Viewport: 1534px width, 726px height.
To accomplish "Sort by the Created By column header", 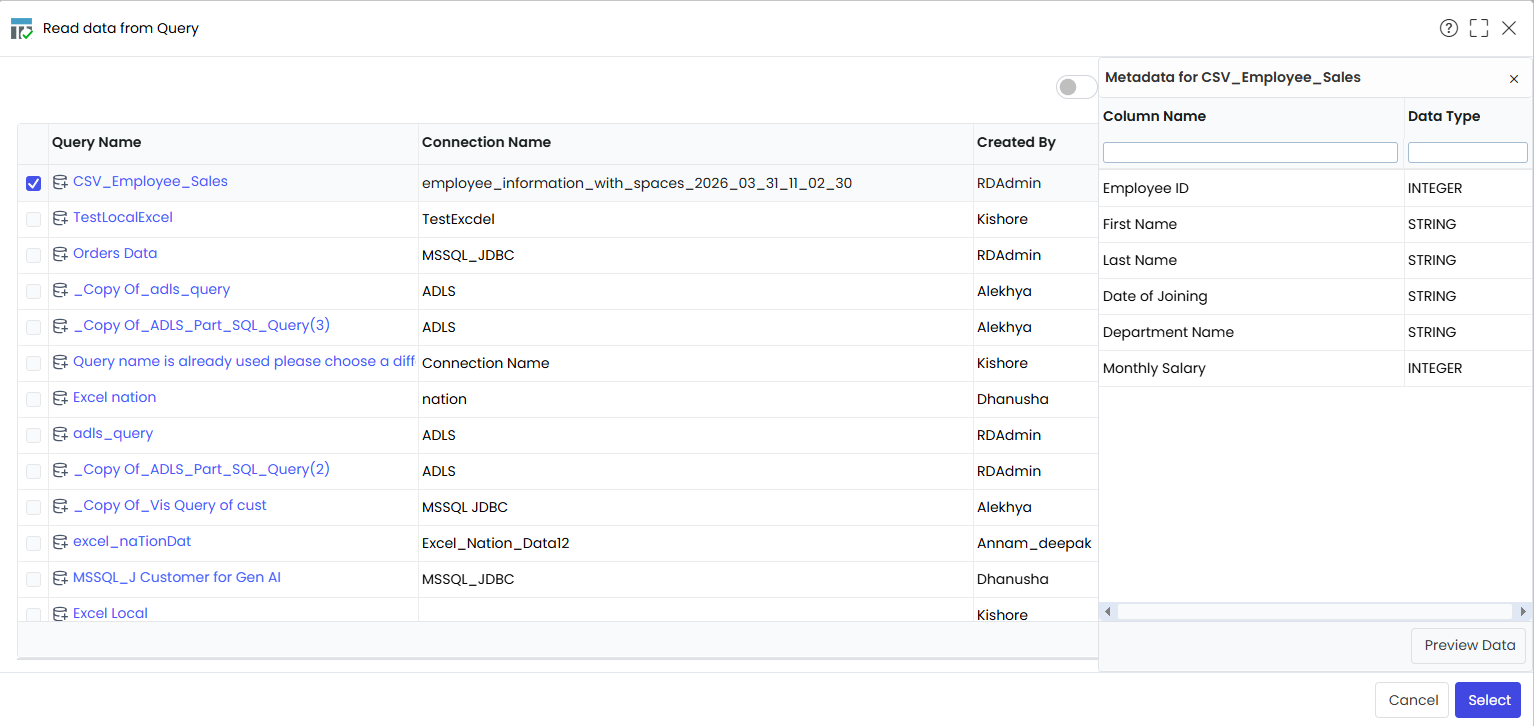I will click(1016, 142).
